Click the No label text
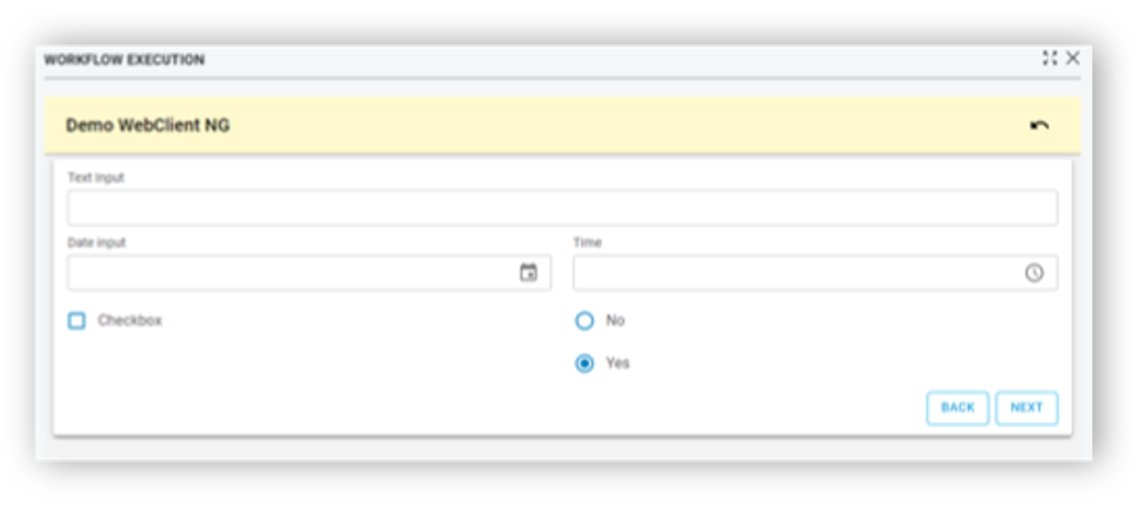1140x524 pixels. [616, 321]
